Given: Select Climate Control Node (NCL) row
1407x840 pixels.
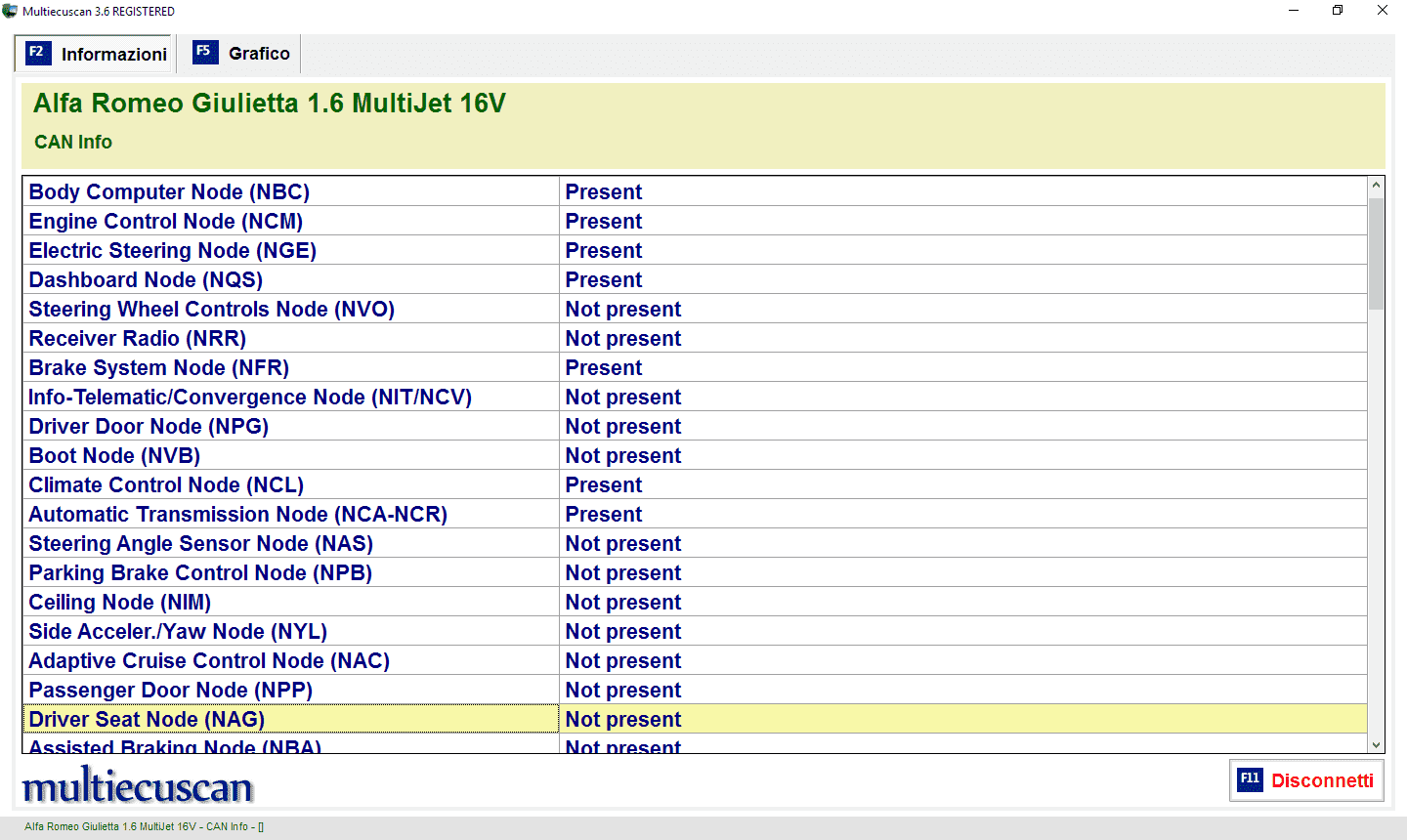Looking at the screenshot, I should 694,484.
